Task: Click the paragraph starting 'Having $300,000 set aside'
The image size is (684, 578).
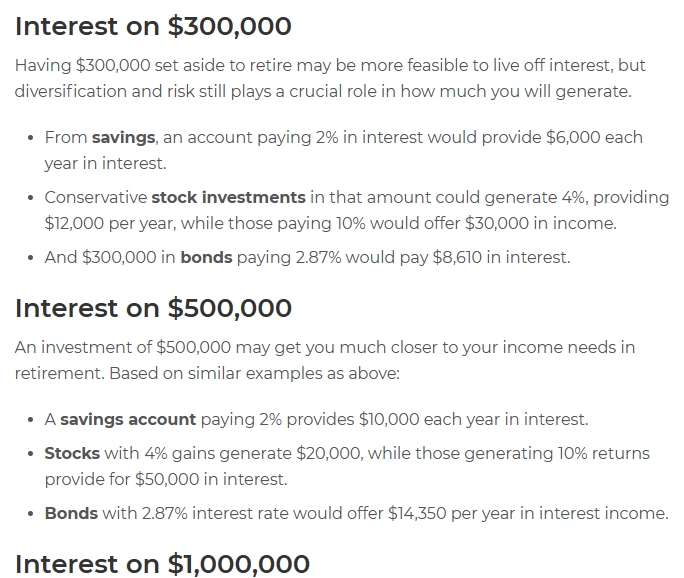Action: pyautogui.click(x=330, y=79)
